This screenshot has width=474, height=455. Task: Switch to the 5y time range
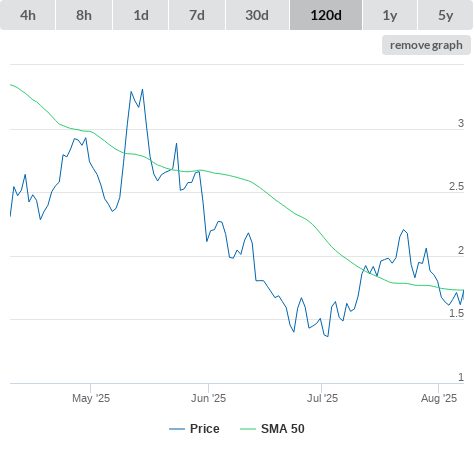[x=446, y=15]
